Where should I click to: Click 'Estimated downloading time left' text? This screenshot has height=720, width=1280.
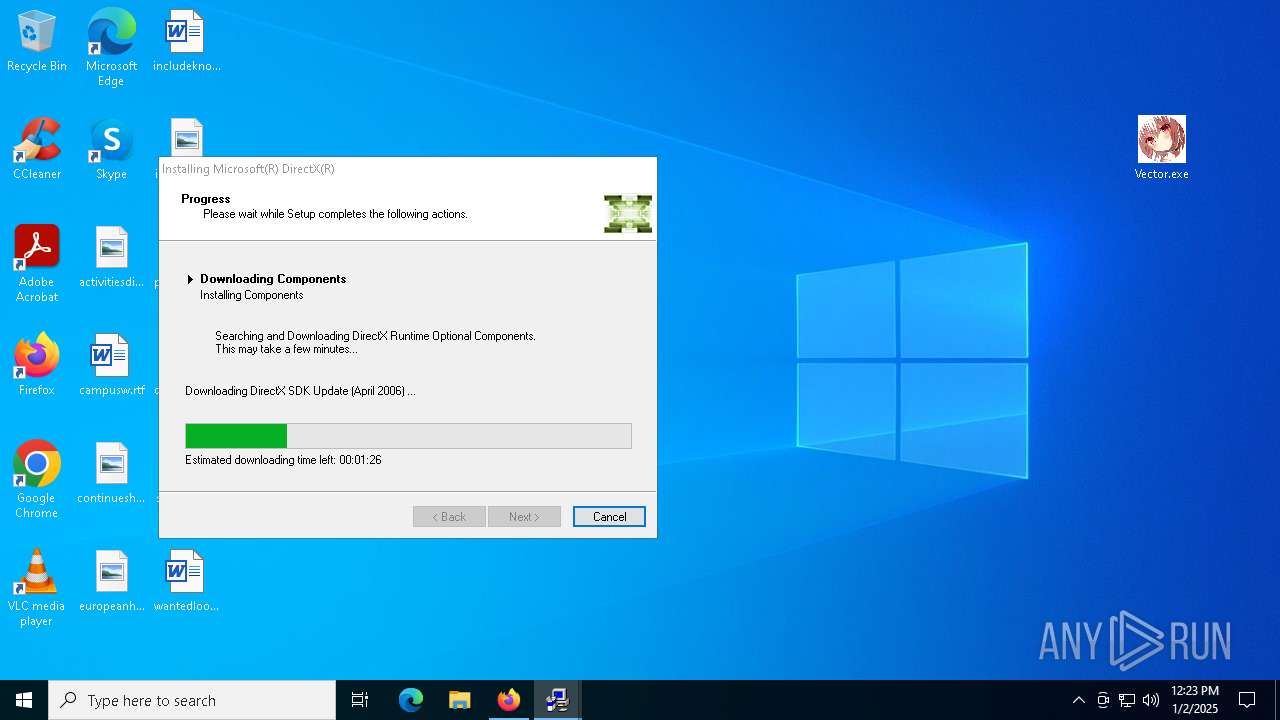283,460
